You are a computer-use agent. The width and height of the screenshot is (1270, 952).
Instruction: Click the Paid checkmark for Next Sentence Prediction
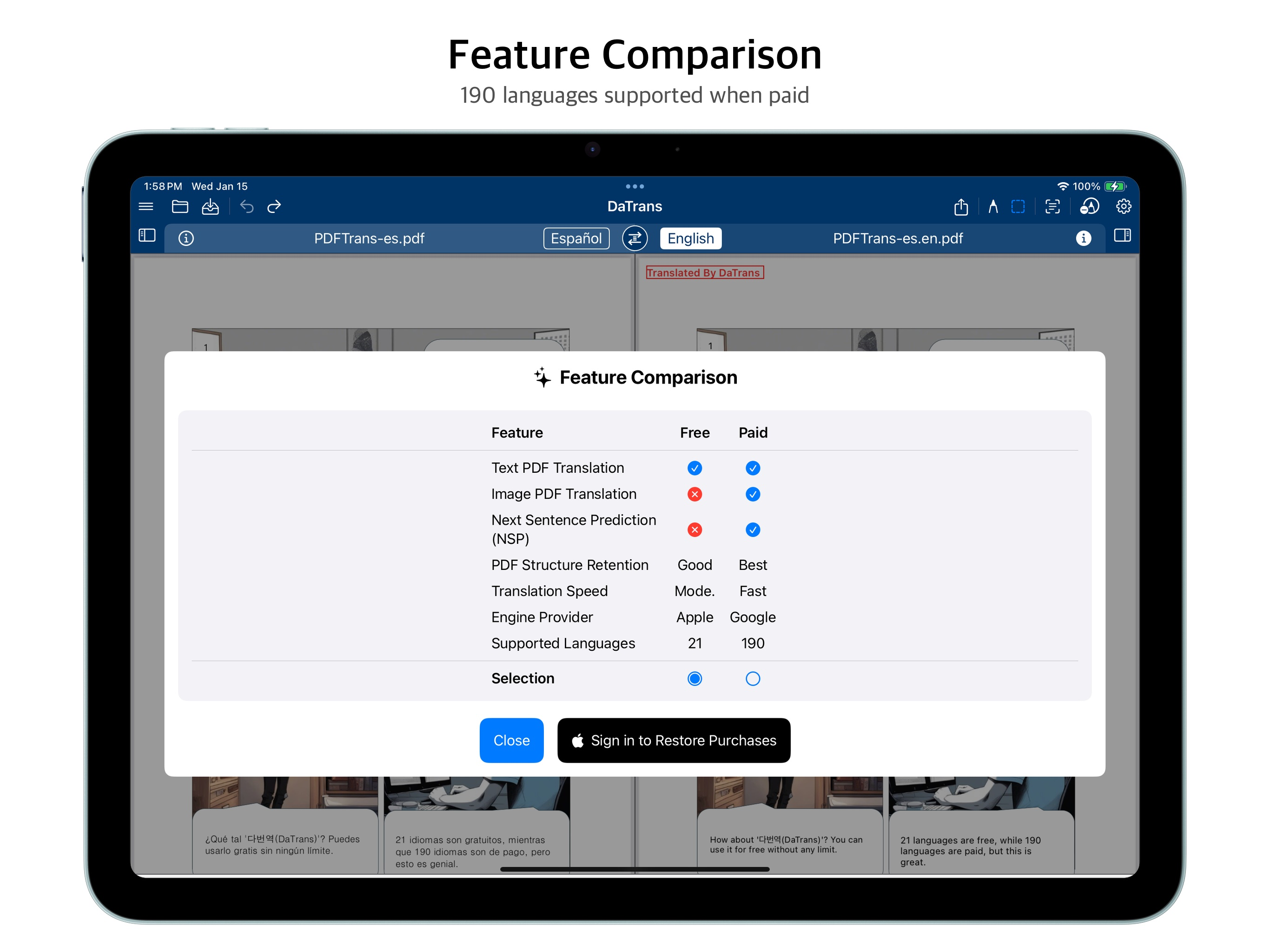tap(752, 529)
